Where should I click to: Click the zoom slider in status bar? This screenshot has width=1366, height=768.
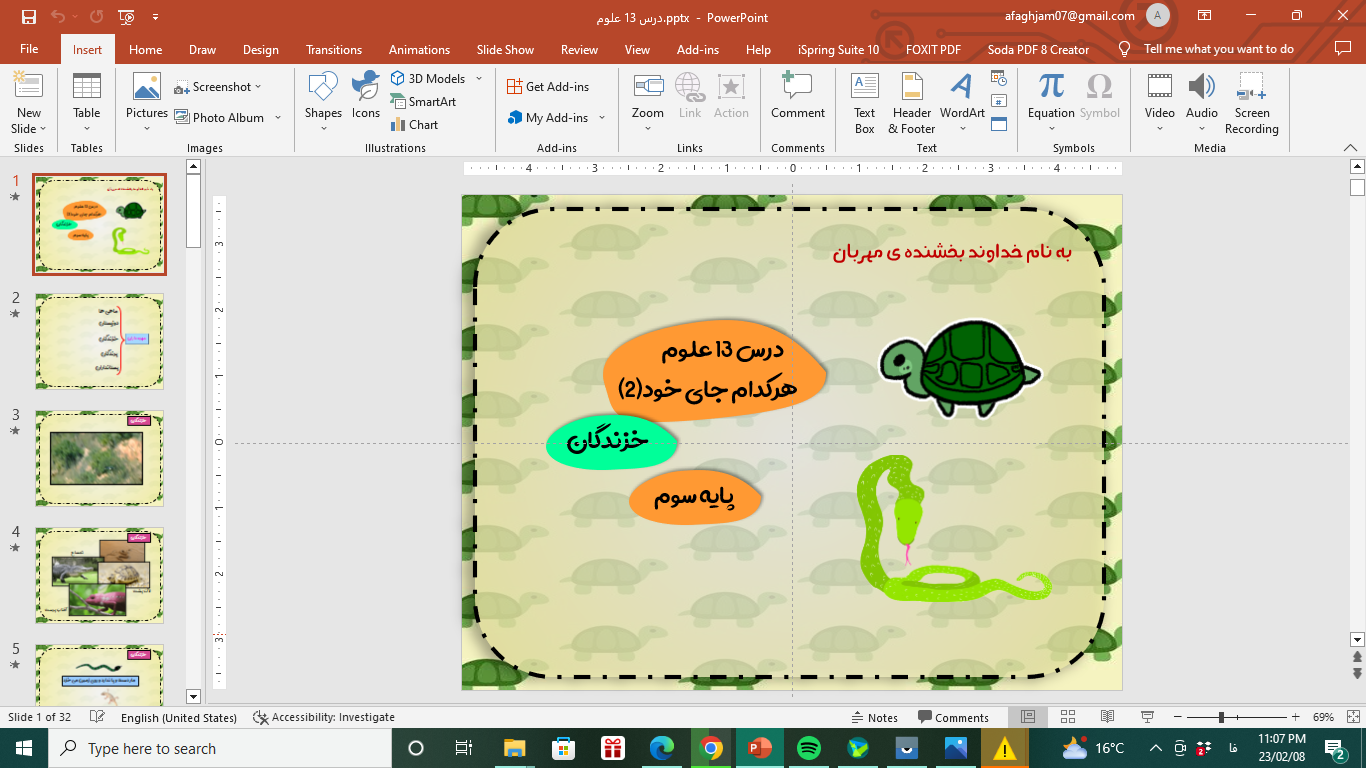point(1221,717)
